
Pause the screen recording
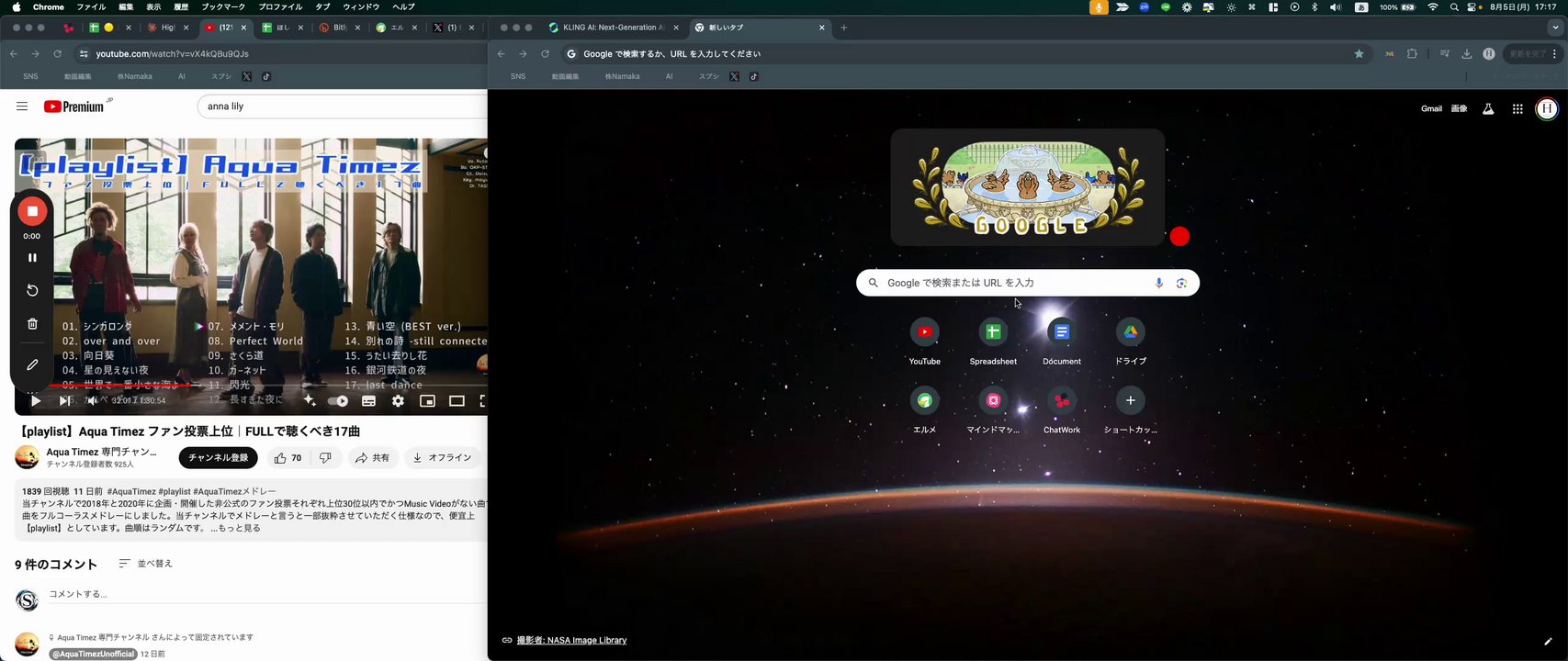point(32,258)
